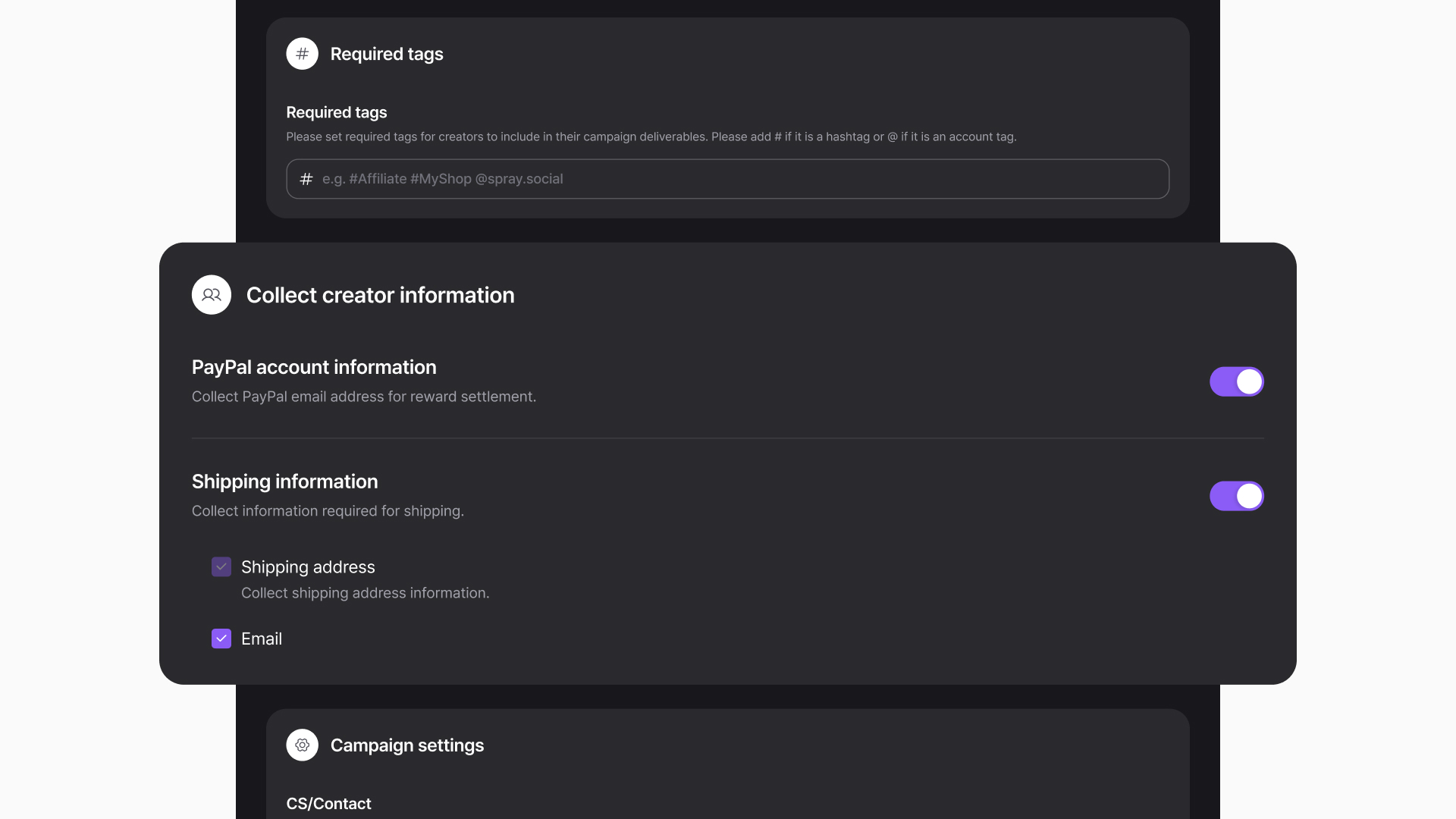Click the hashtag icon beside Required tags heading
Viewport: 1456px width, 819px height.
coord(302,54)
